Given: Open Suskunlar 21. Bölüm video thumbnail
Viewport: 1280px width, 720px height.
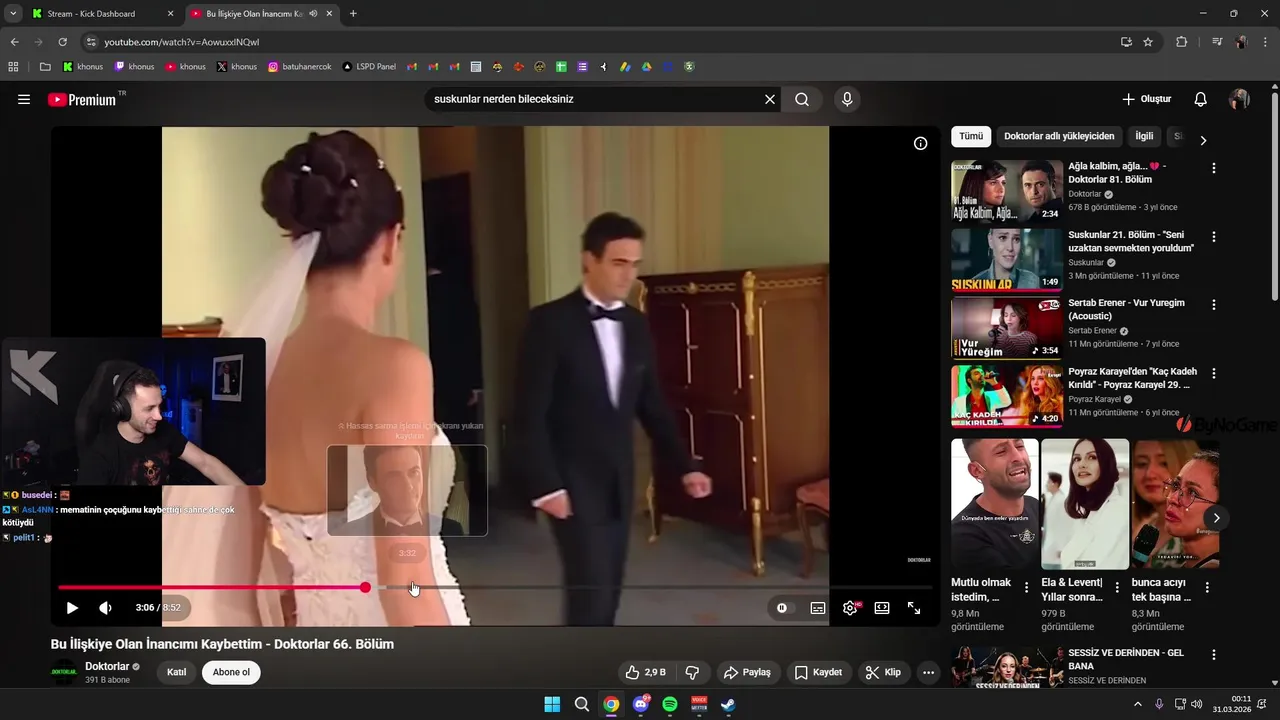Looking at the screenshot, I should coord(1007,260).
